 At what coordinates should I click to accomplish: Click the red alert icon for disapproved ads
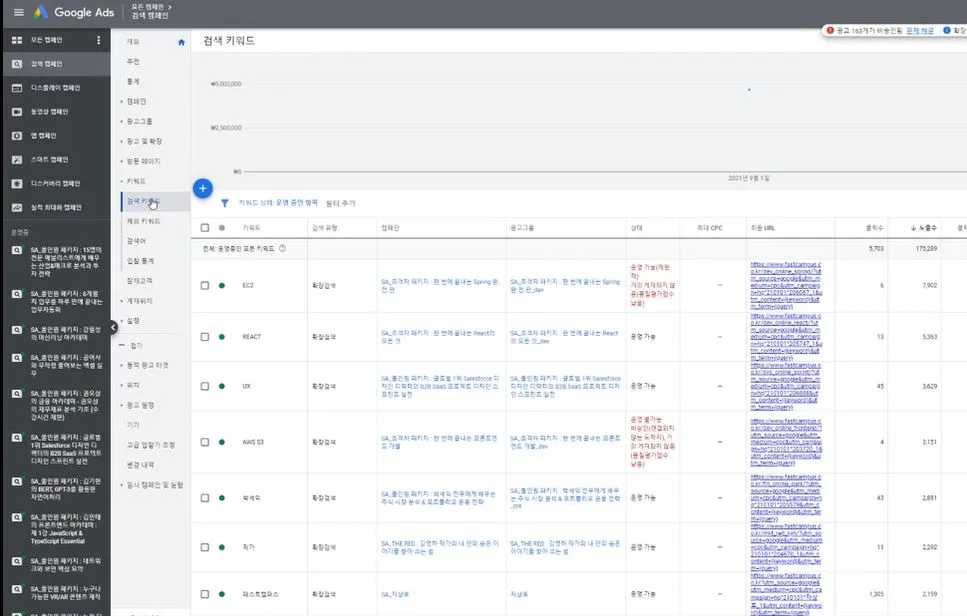(x=830, y=30)
